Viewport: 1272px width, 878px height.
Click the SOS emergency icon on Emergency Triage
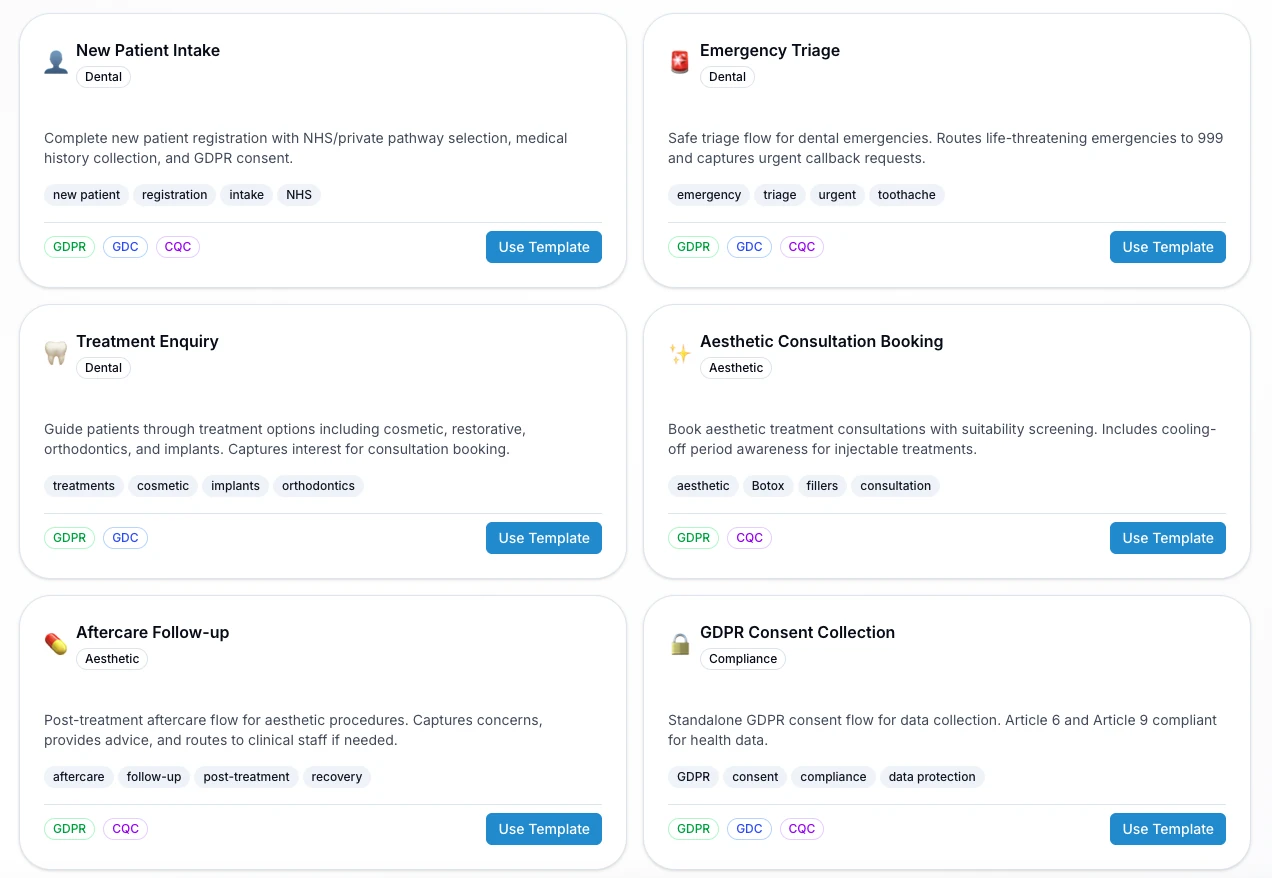pos(680,61)
